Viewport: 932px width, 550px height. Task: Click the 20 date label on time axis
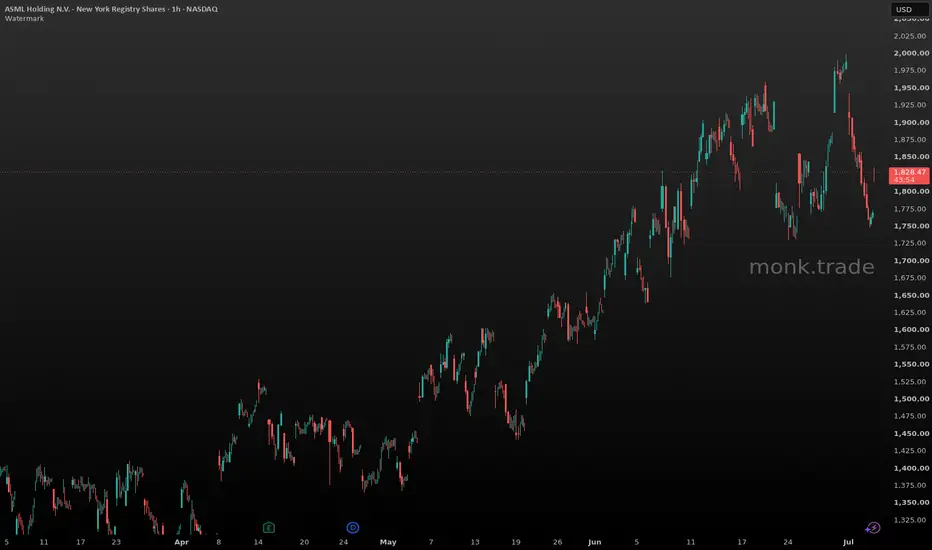304,542
